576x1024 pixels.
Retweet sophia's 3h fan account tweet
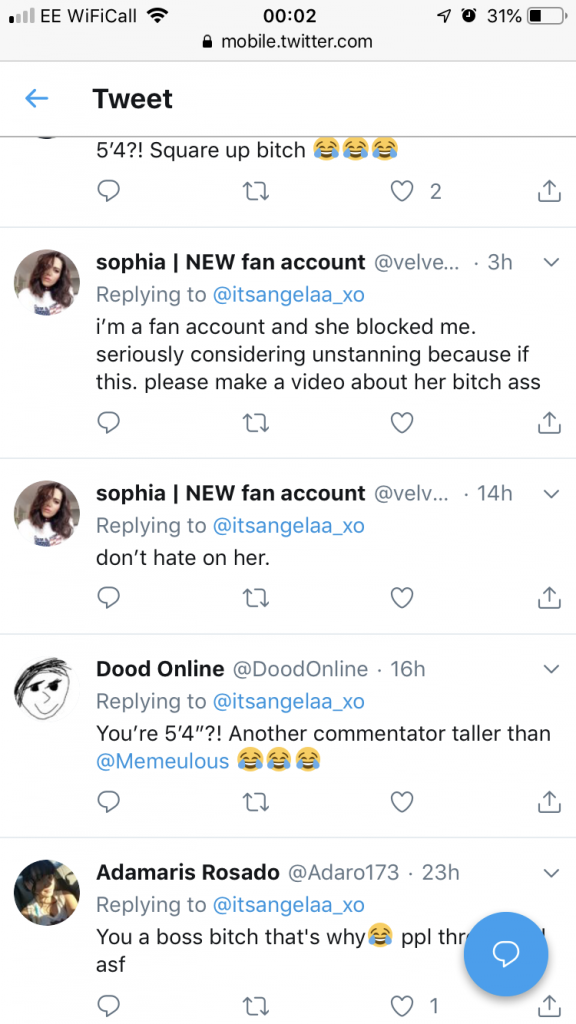tap(255, 423)
